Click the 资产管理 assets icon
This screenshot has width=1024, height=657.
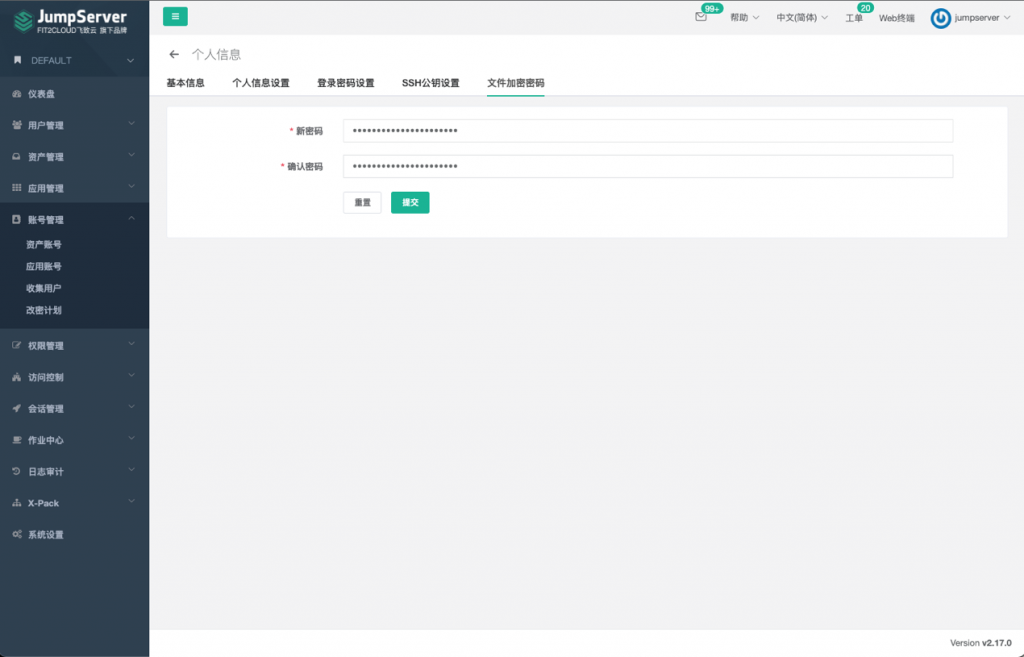pyautogui.click(x=16, y=157)
